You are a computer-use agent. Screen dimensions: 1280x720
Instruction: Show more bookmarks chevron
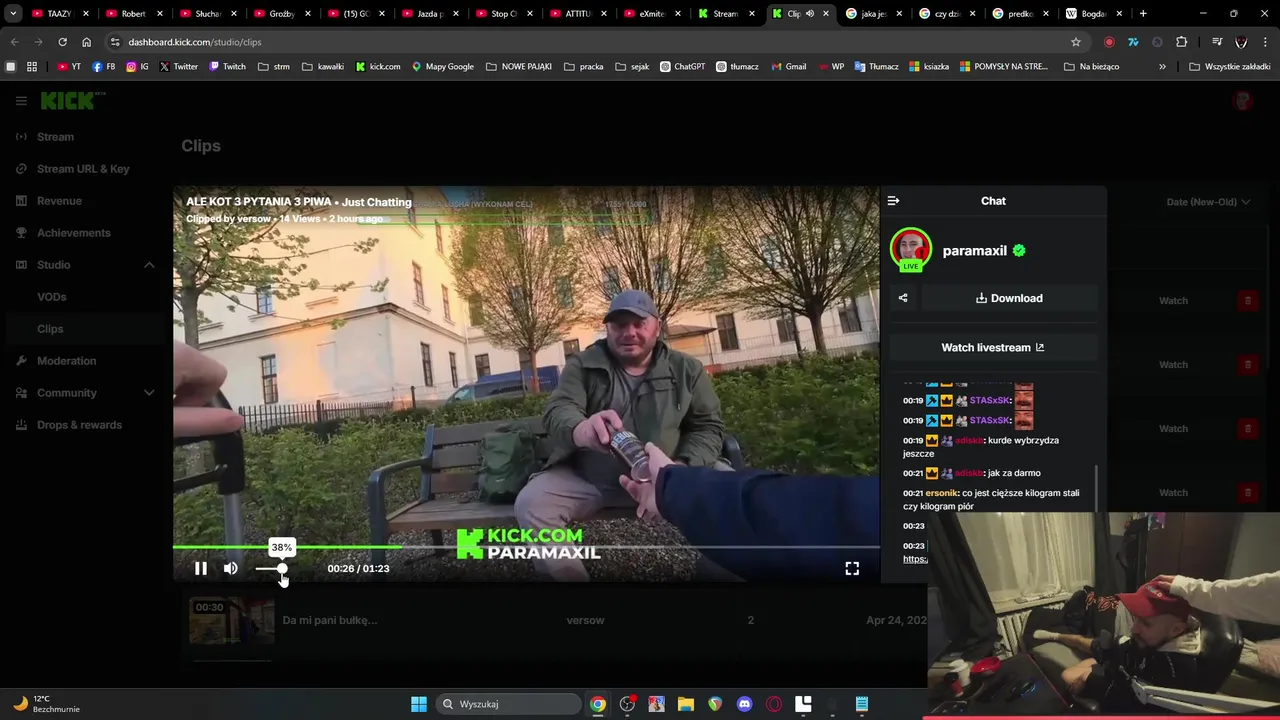(1162, 67)
